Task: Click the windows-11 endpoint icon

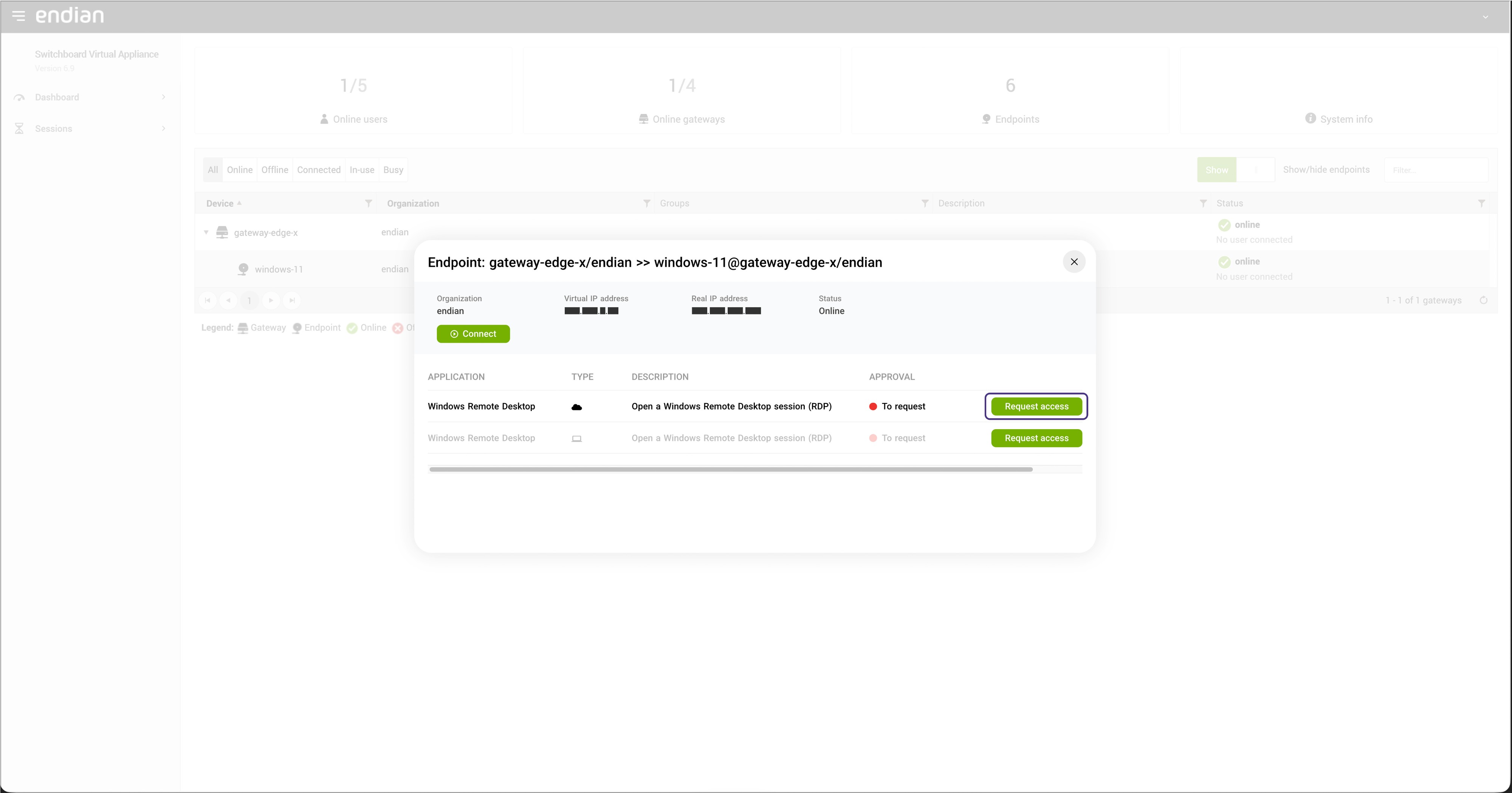Action: pos(242,269)
